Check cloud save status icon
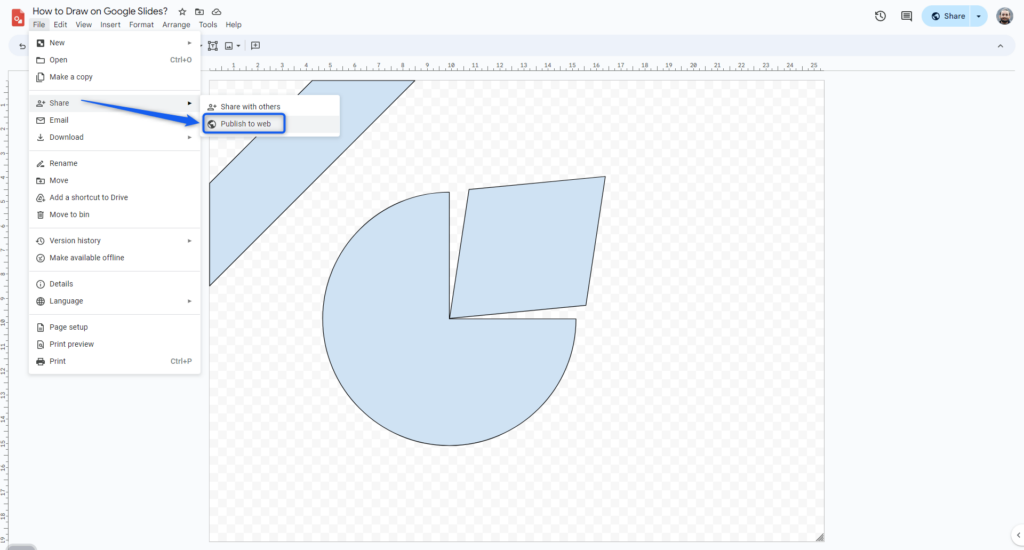Viewport: 1024px width, 550px height. point(216,12)
